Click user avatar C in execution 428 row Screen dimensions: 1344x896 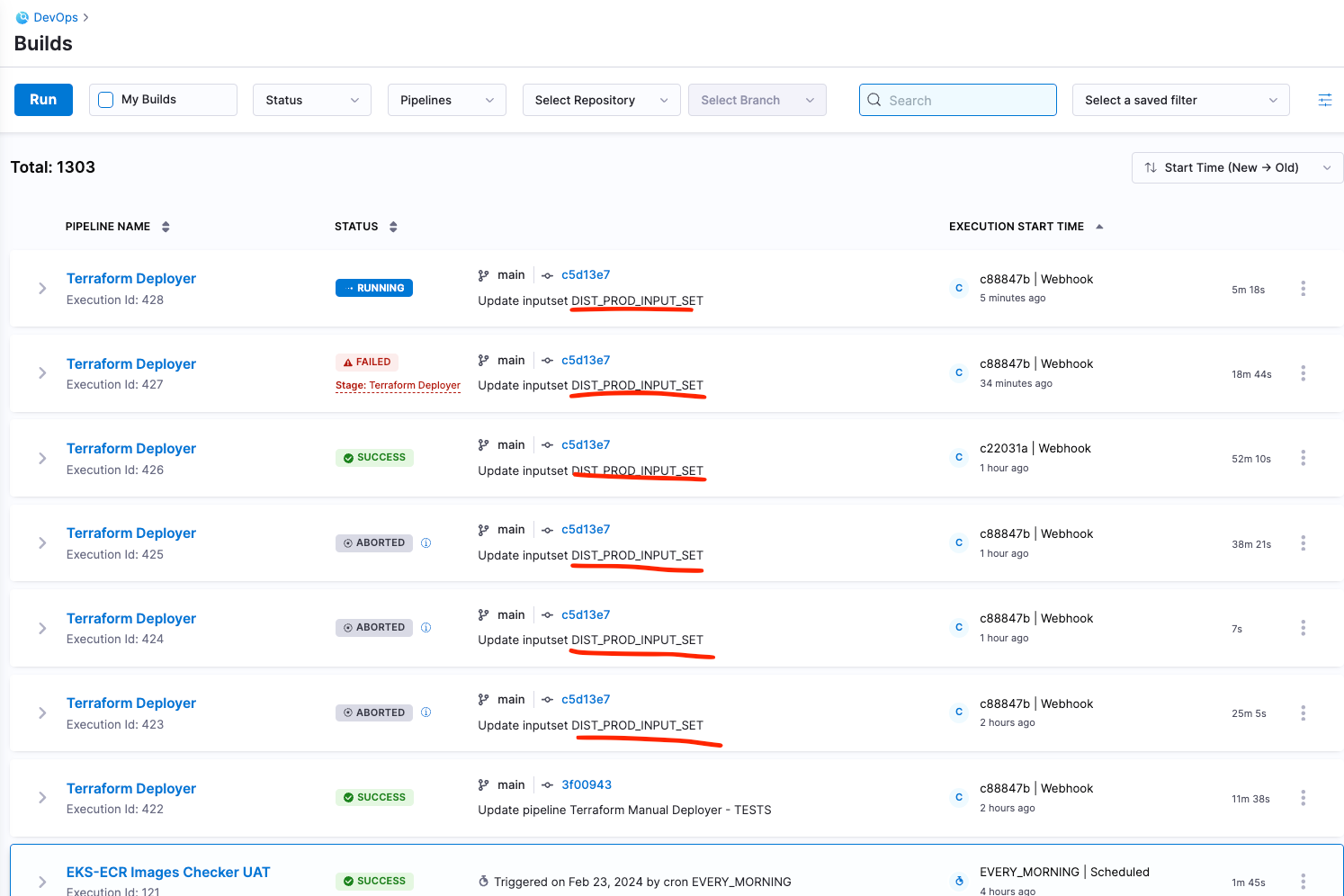click(959, 288)
